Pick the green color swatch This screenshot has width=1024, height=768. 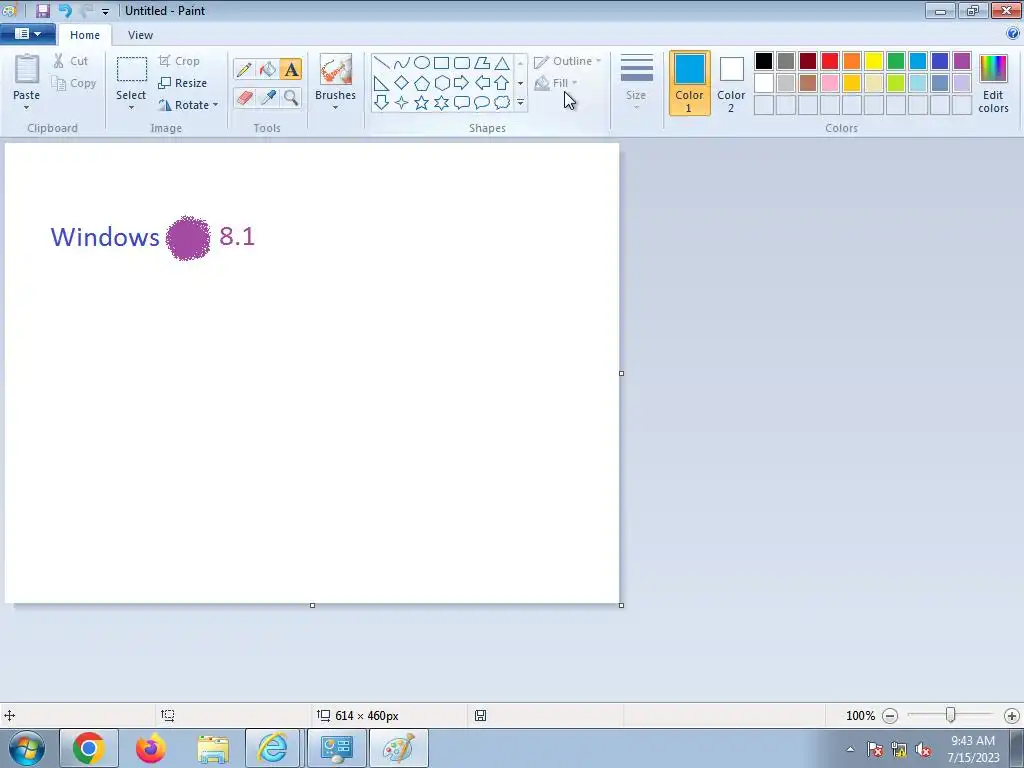(896, 61)
